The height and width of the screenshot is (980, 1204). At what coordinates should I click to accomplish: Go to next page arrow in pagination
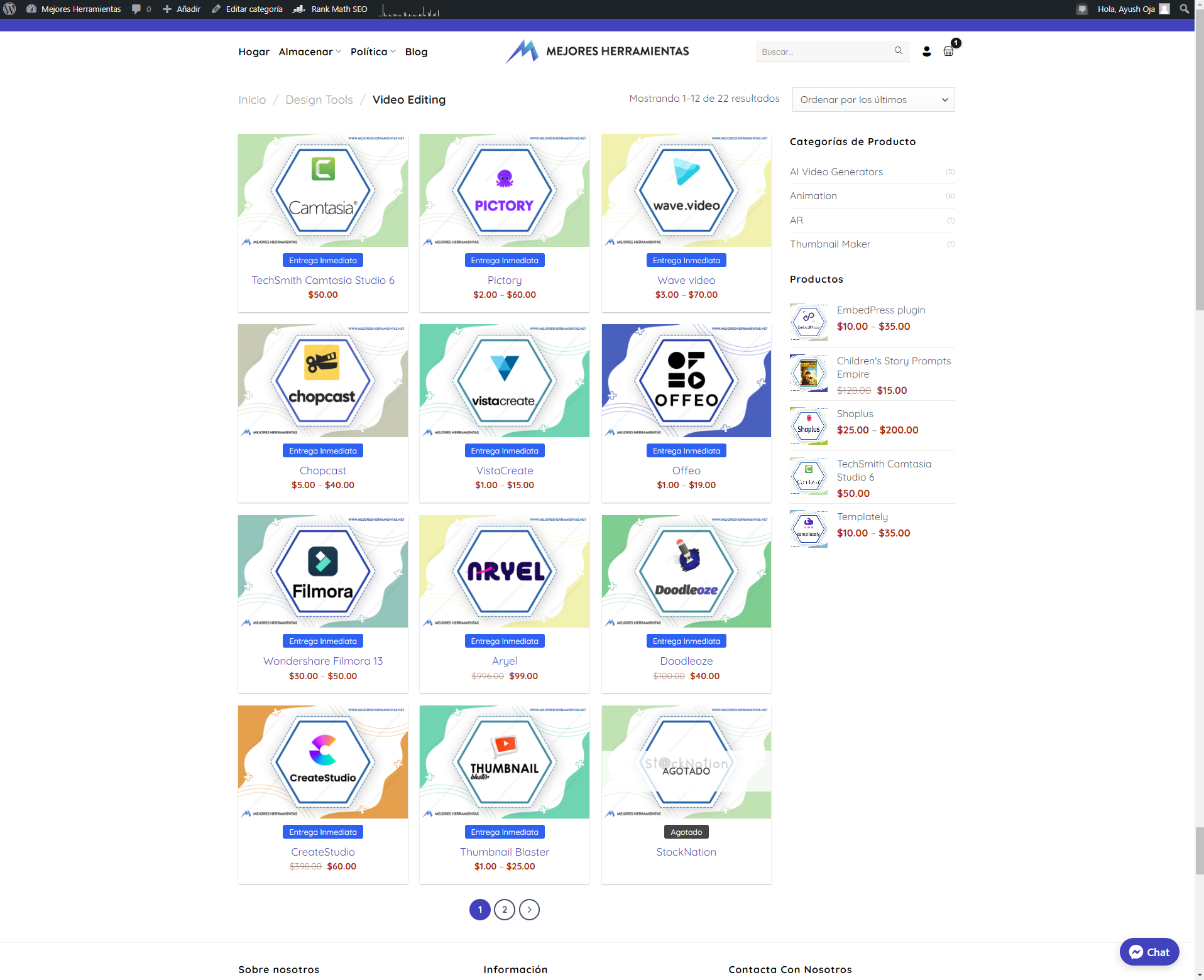[529, 910]
